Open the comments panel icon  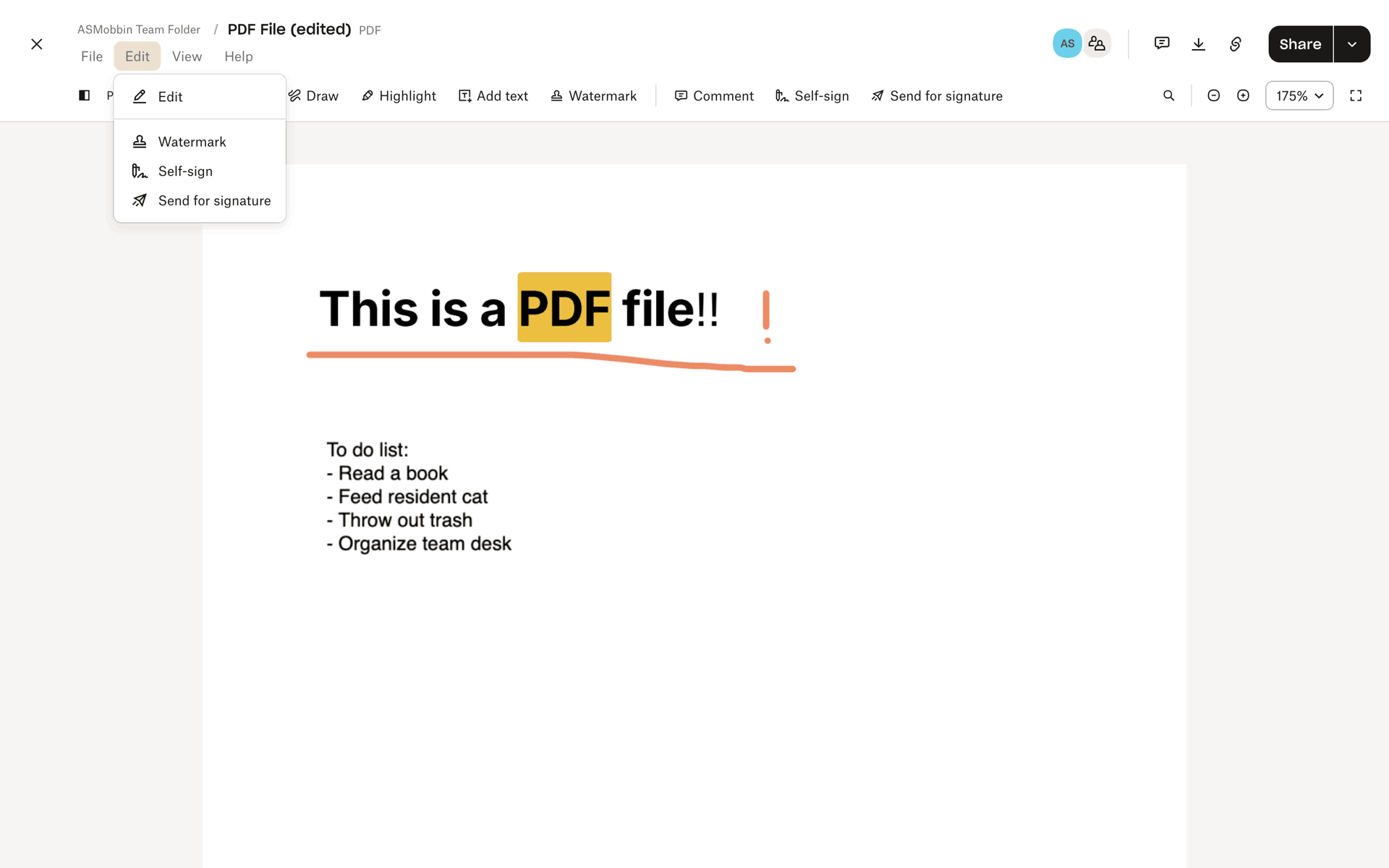(x=1162, y=43)
